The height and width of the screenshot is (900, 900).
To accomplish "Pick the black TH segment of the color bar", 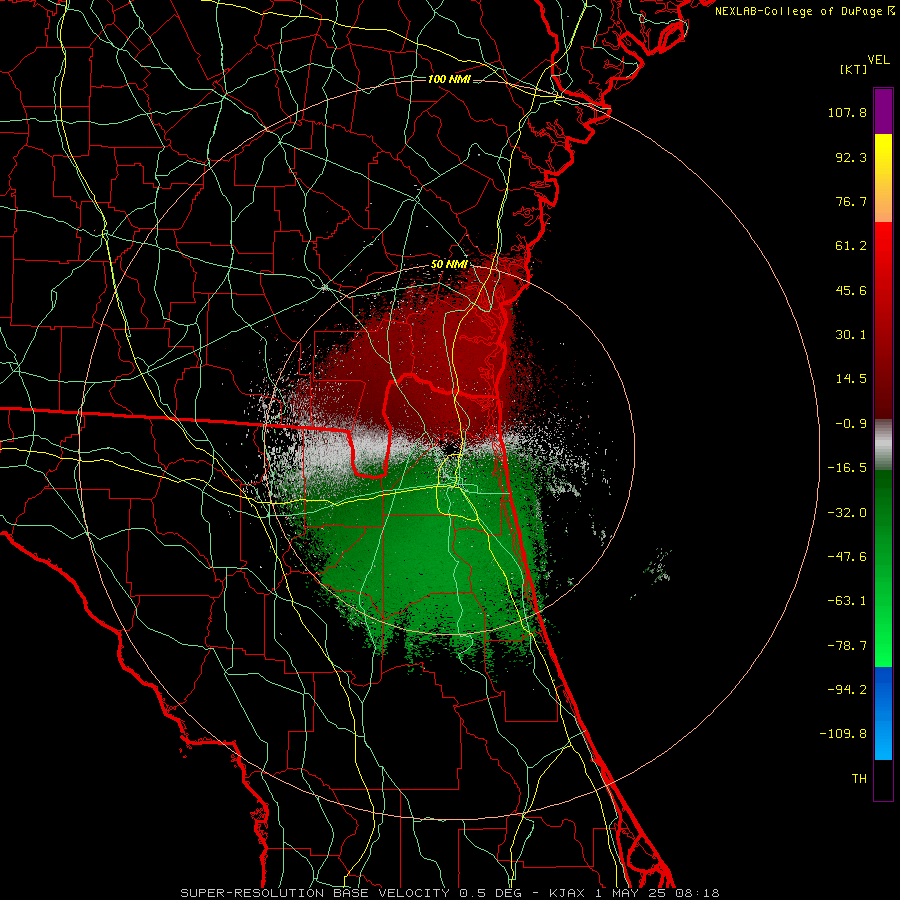I will pos(883,780).
